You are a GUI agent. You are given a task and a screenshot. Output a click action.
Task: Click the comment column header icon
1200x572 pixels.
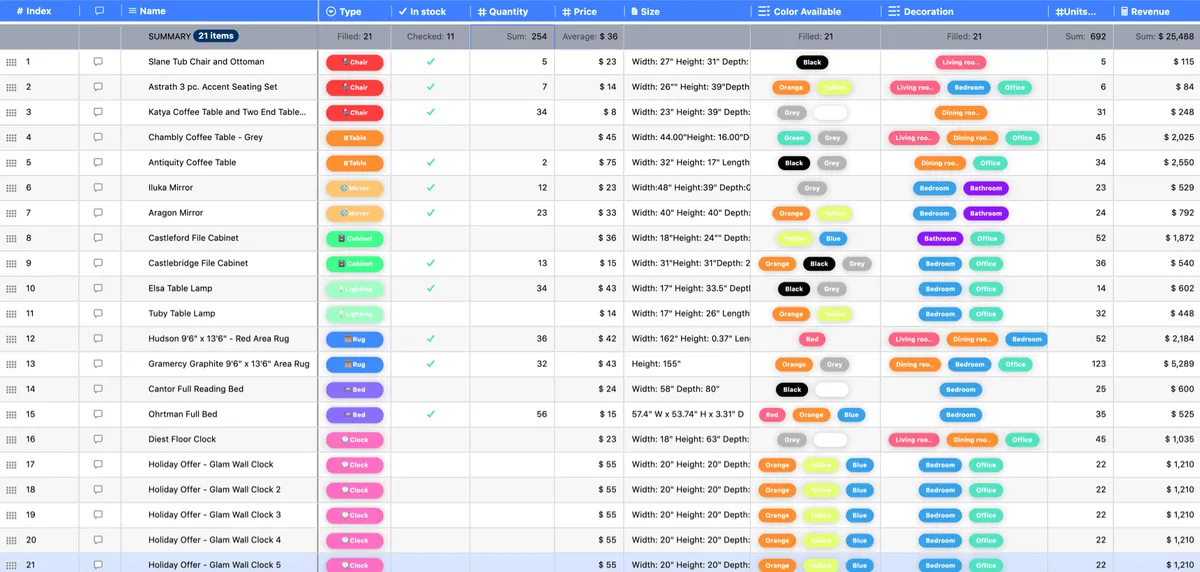coord(98,11)
